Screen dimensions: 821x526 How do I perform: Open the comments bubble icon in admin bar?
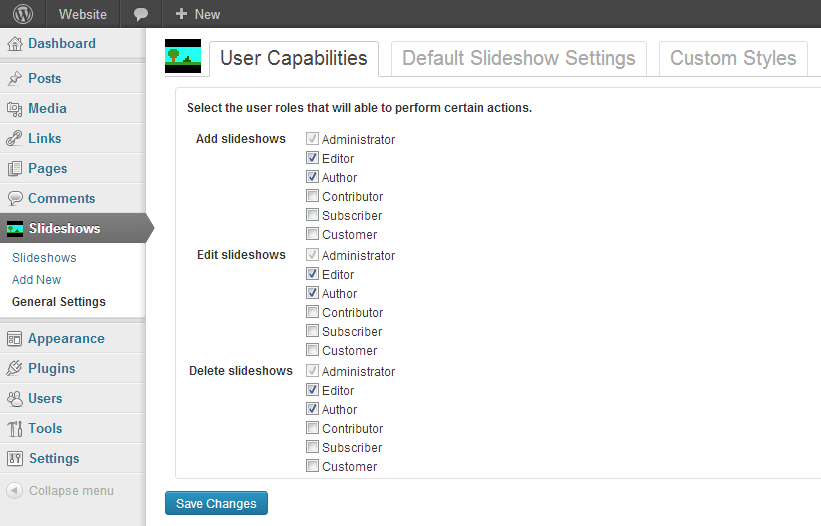(x=141, y=14)
